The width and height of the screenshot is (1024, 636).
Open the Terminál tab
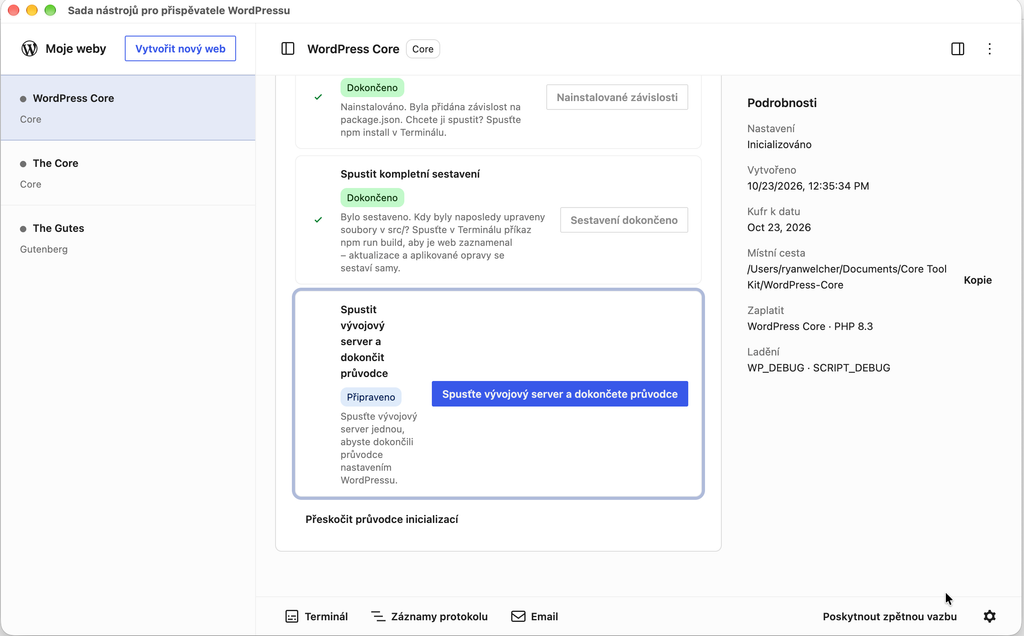coord(317,616)
